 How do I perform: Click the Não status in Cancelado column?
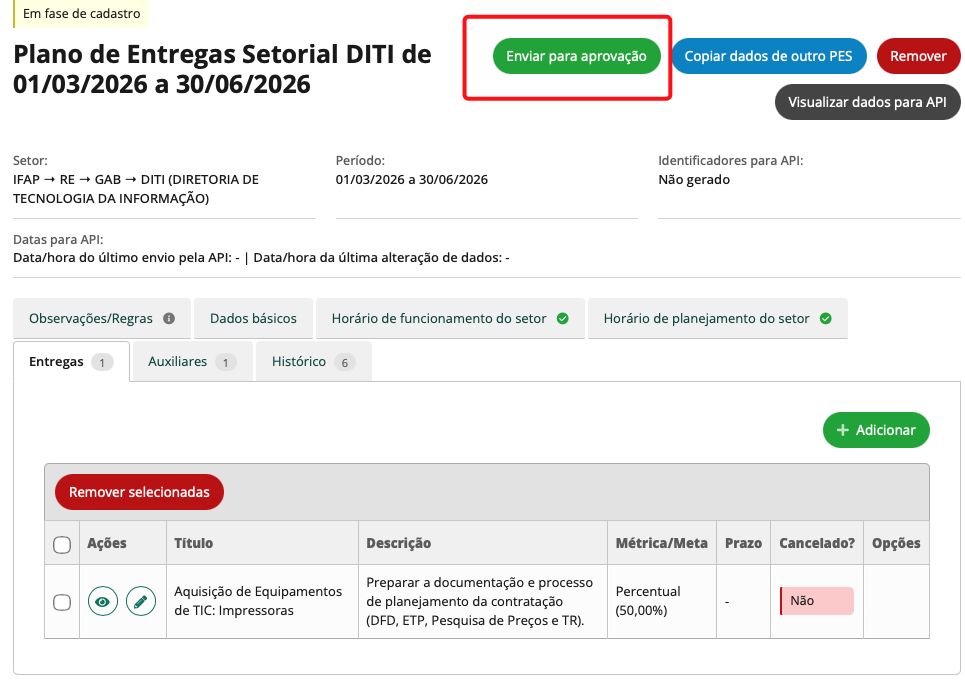click(816, 601)
